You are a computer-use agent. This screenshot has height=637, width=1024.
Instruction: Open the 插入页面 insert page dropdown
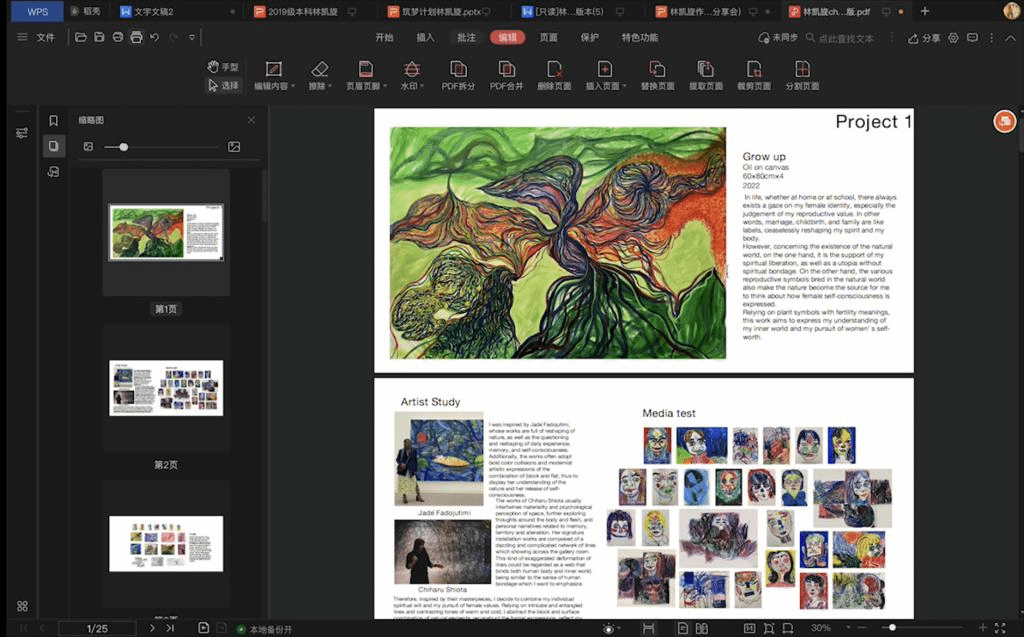(624, 87)
